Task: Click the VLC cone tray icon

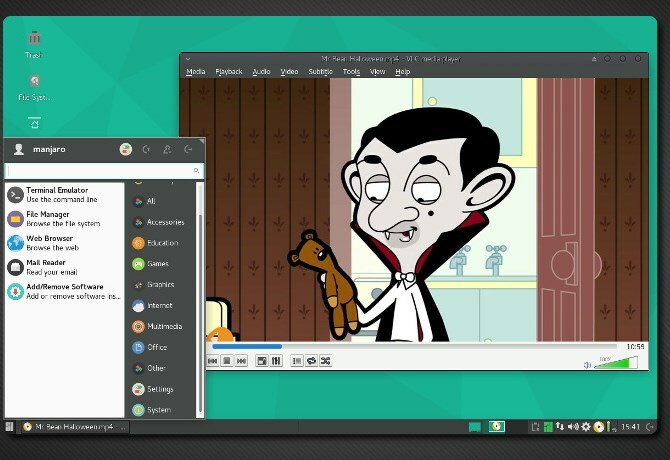Action: (x=599, y=427)
